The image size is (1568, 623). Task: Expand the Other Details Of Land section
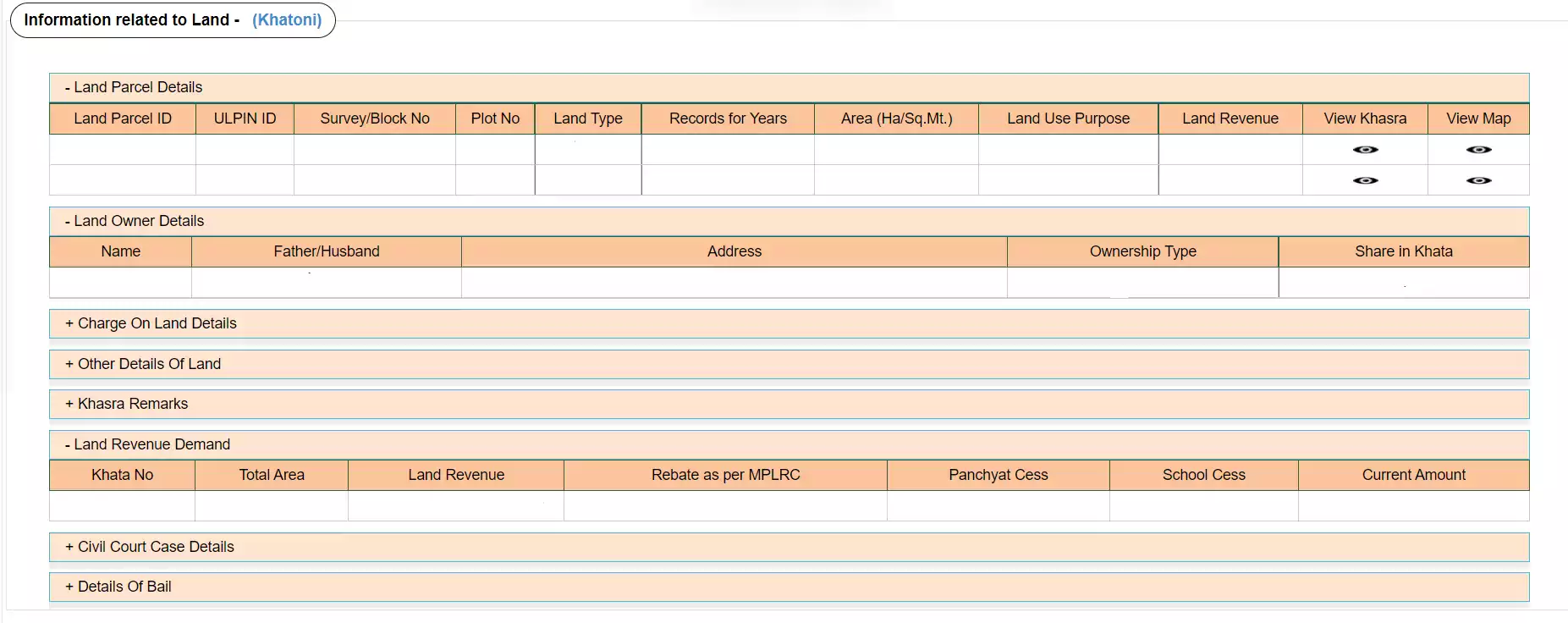(789, 364)
